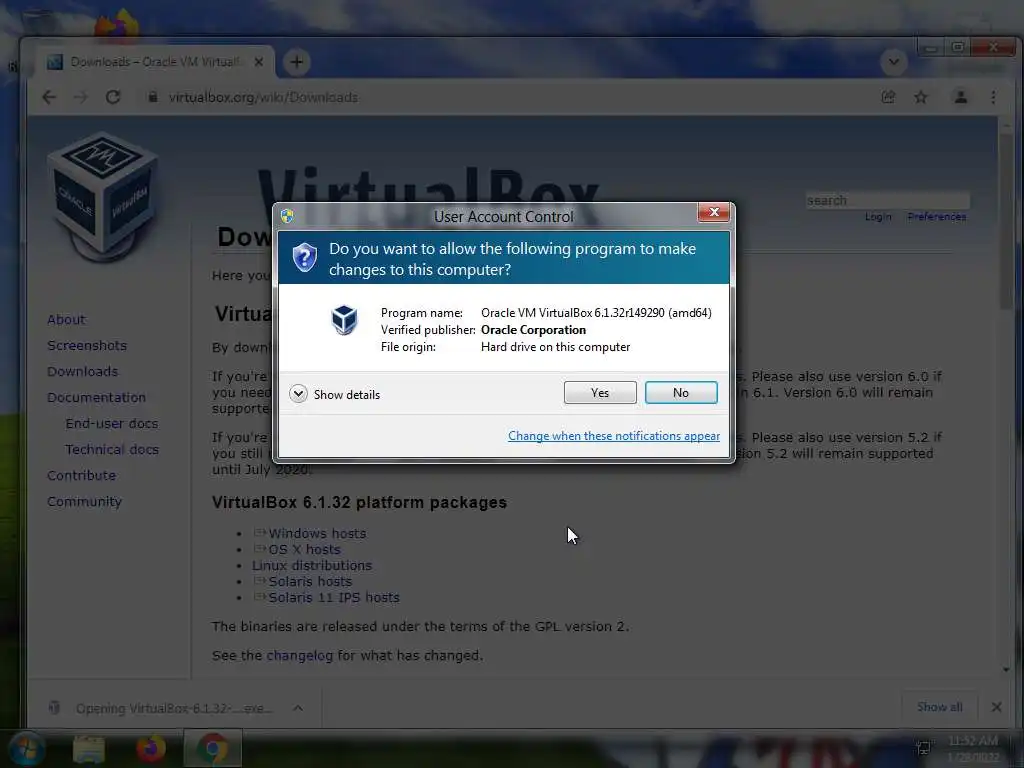Open the changelog link

point(300,655)
